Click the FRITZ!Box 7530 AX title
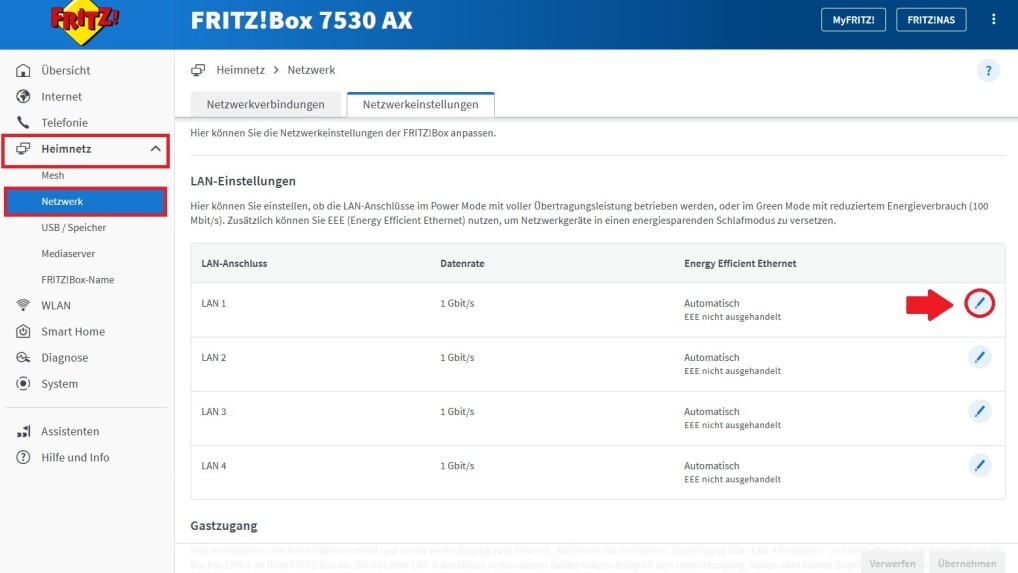Viewport: 1018px width, 573px height. tap(301, 20)
